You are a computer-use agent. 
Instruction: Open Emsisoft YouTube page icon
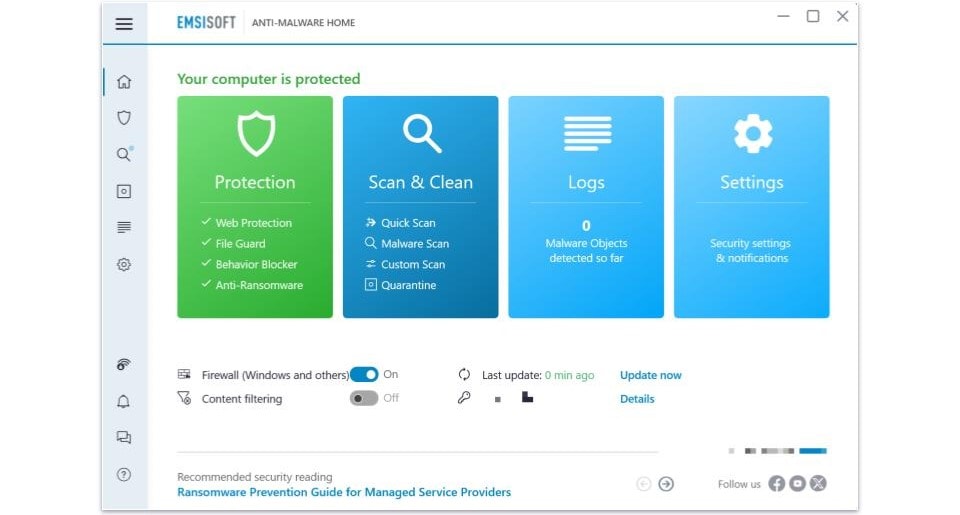click(797, 484)
